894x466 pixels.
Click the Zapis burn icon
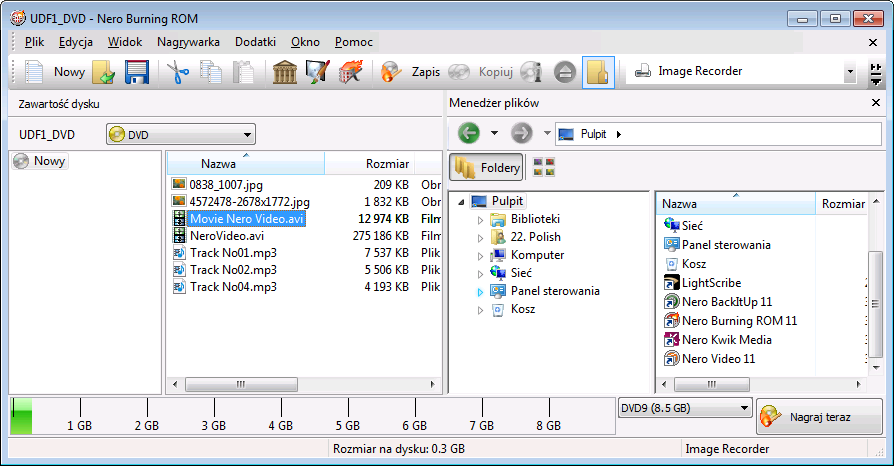click(391, 72)
